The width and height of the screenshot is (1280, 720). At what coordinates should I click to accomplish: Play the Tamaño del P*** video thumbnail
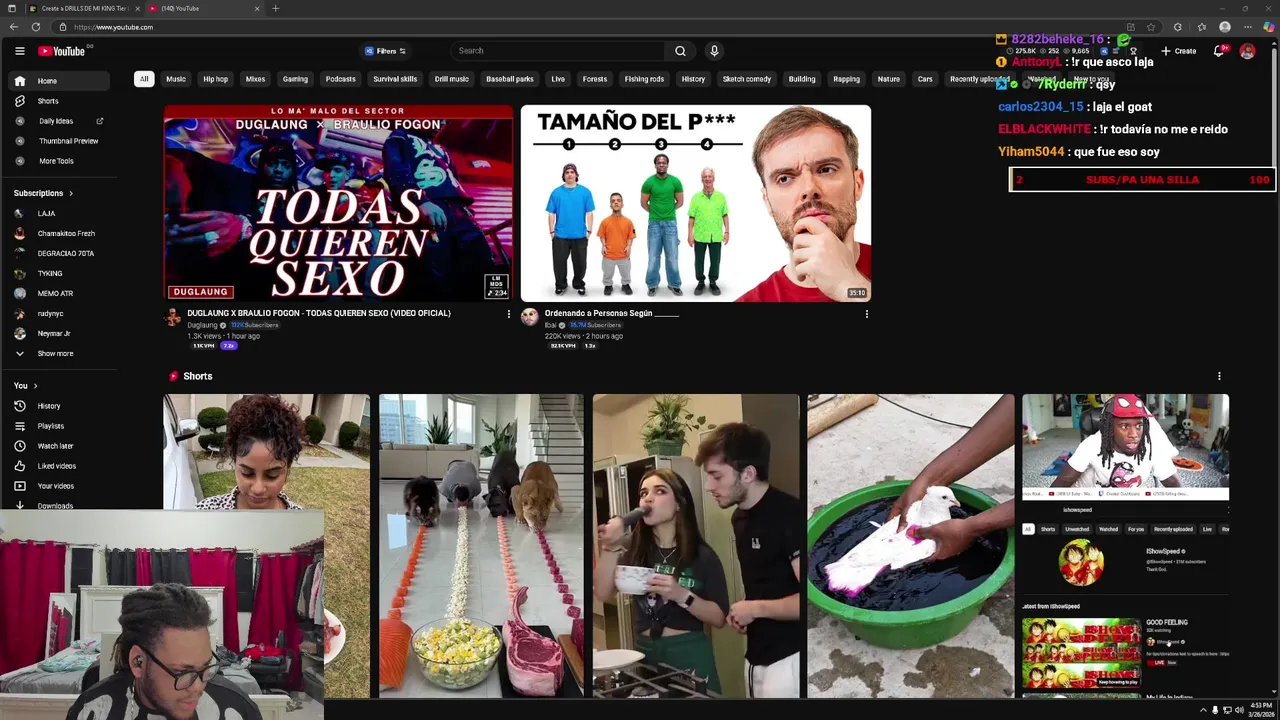point(695,203)
